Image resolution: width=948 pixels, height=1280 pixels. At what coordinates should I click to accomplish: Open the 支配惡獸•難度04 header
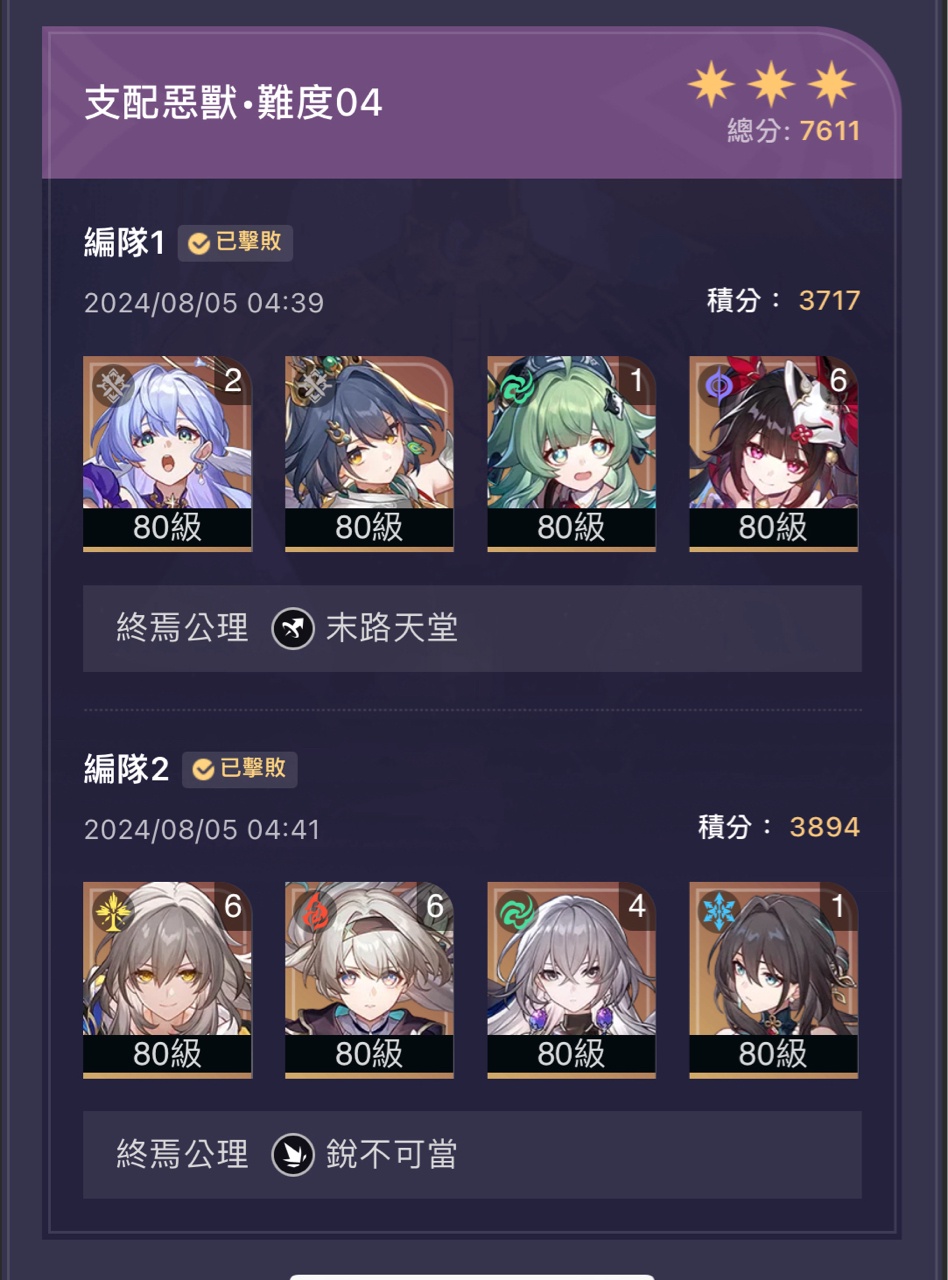tap(233, 104)
